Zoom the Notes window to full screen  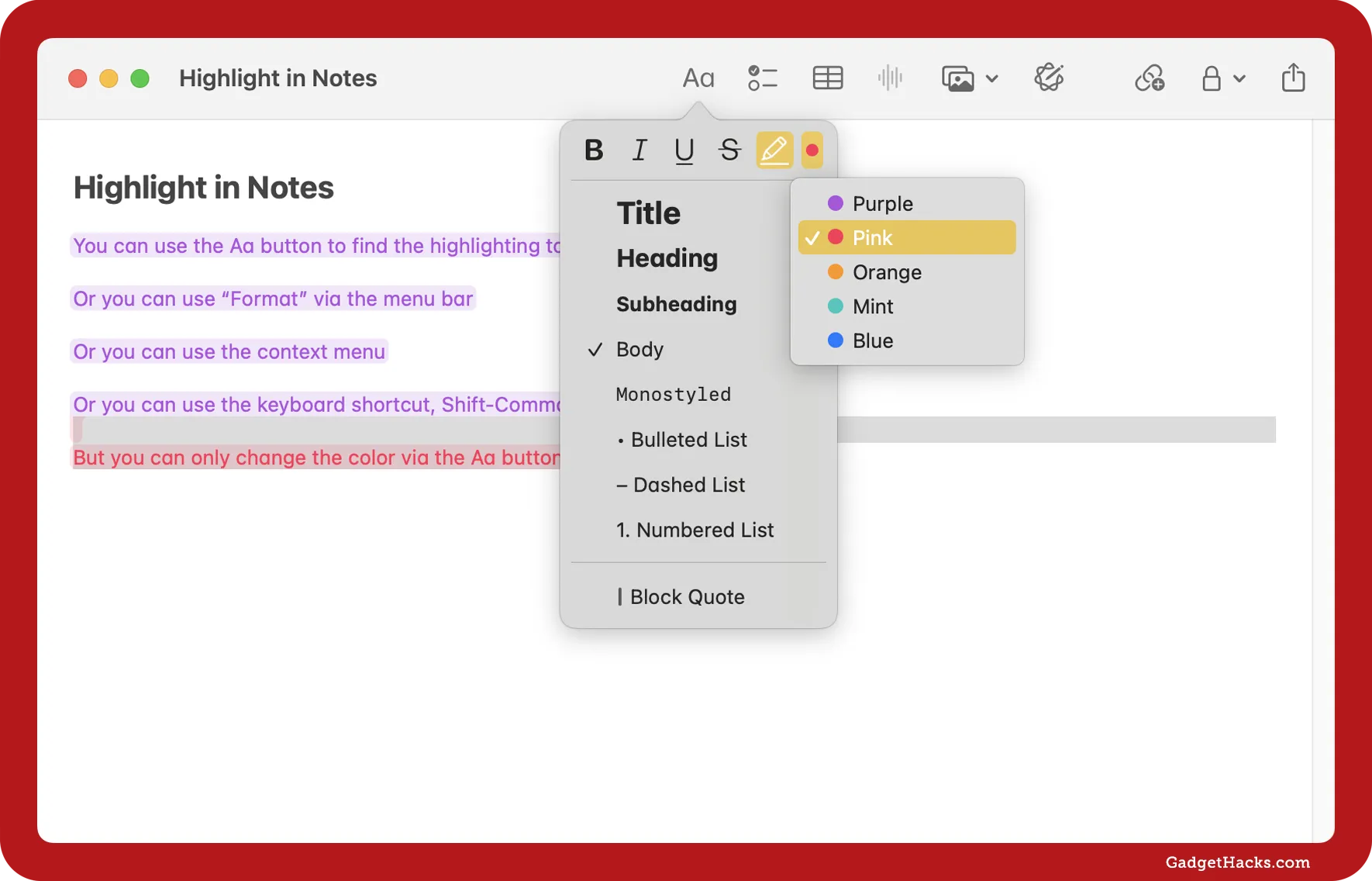[x=140, y=78]
